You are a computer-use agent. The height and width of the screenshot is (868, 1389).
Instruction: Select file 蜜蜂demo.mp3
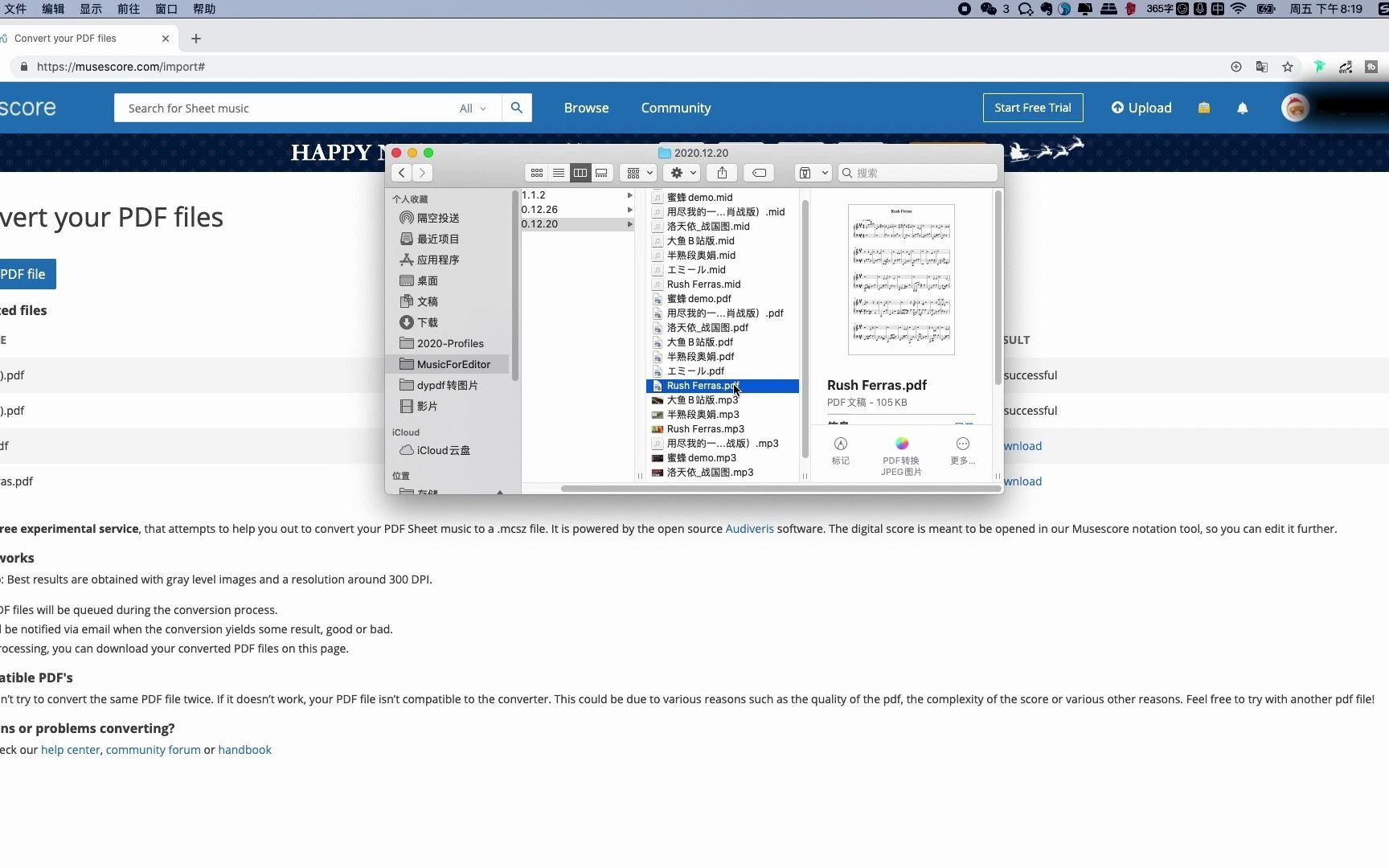pos(701,457)
